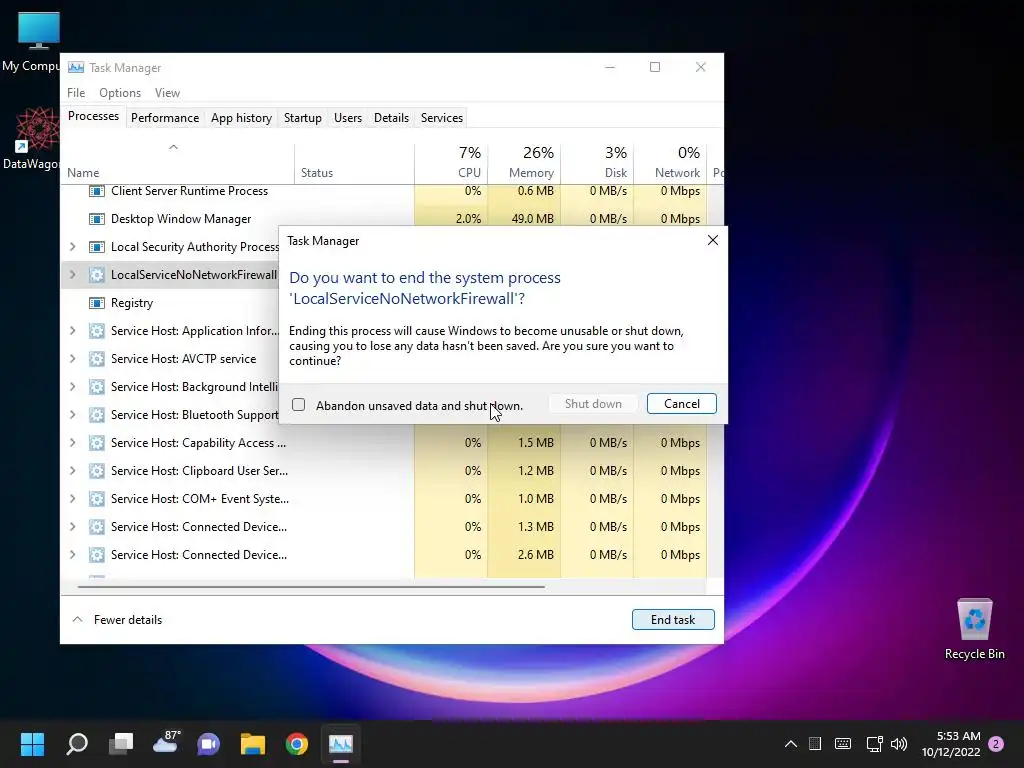Select My Computer desktop icon
This screenshot has width=1024, height=768.
pyautogui.click(x=31, y=42)
